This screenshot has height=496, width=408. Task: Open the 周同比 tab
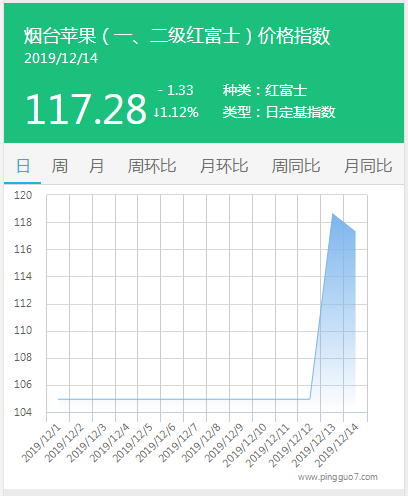tap(296, 166)
